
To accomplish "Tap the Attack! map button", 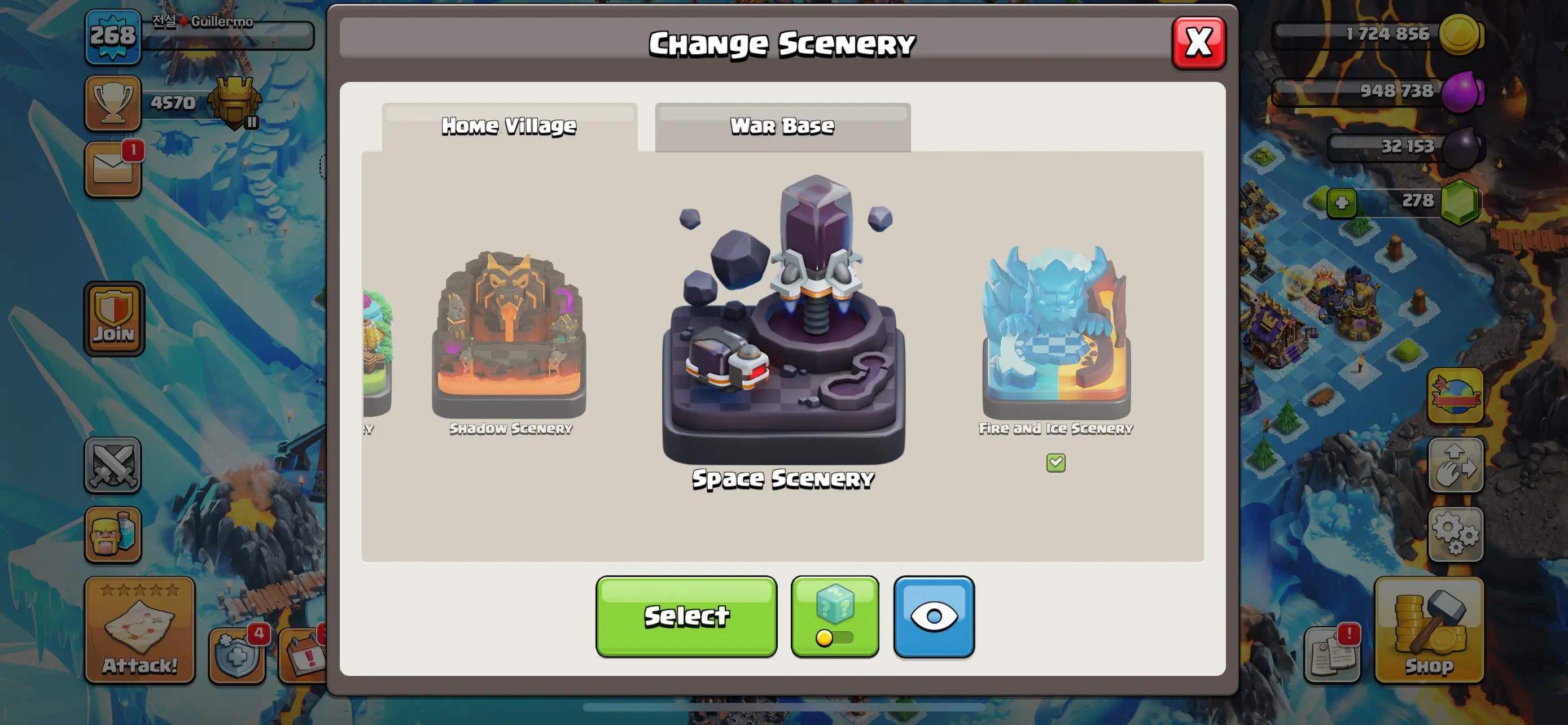I will [140, 630].
